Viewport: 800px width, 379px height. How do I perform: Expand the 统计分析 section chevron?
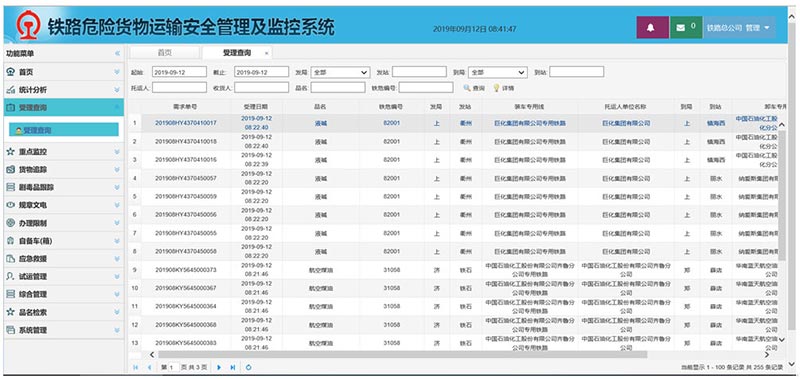click(117, 90)
